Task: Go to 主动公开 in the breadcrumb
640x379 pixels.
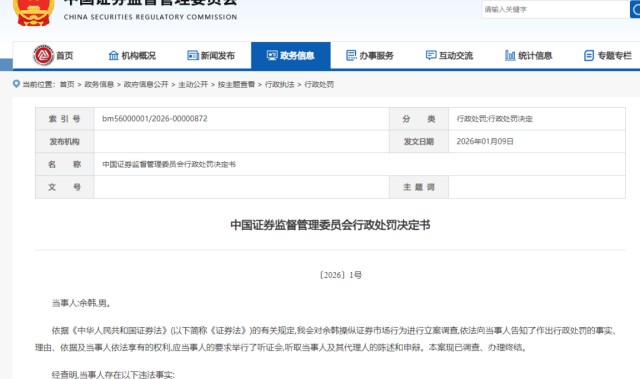Action: click(193, 84)
